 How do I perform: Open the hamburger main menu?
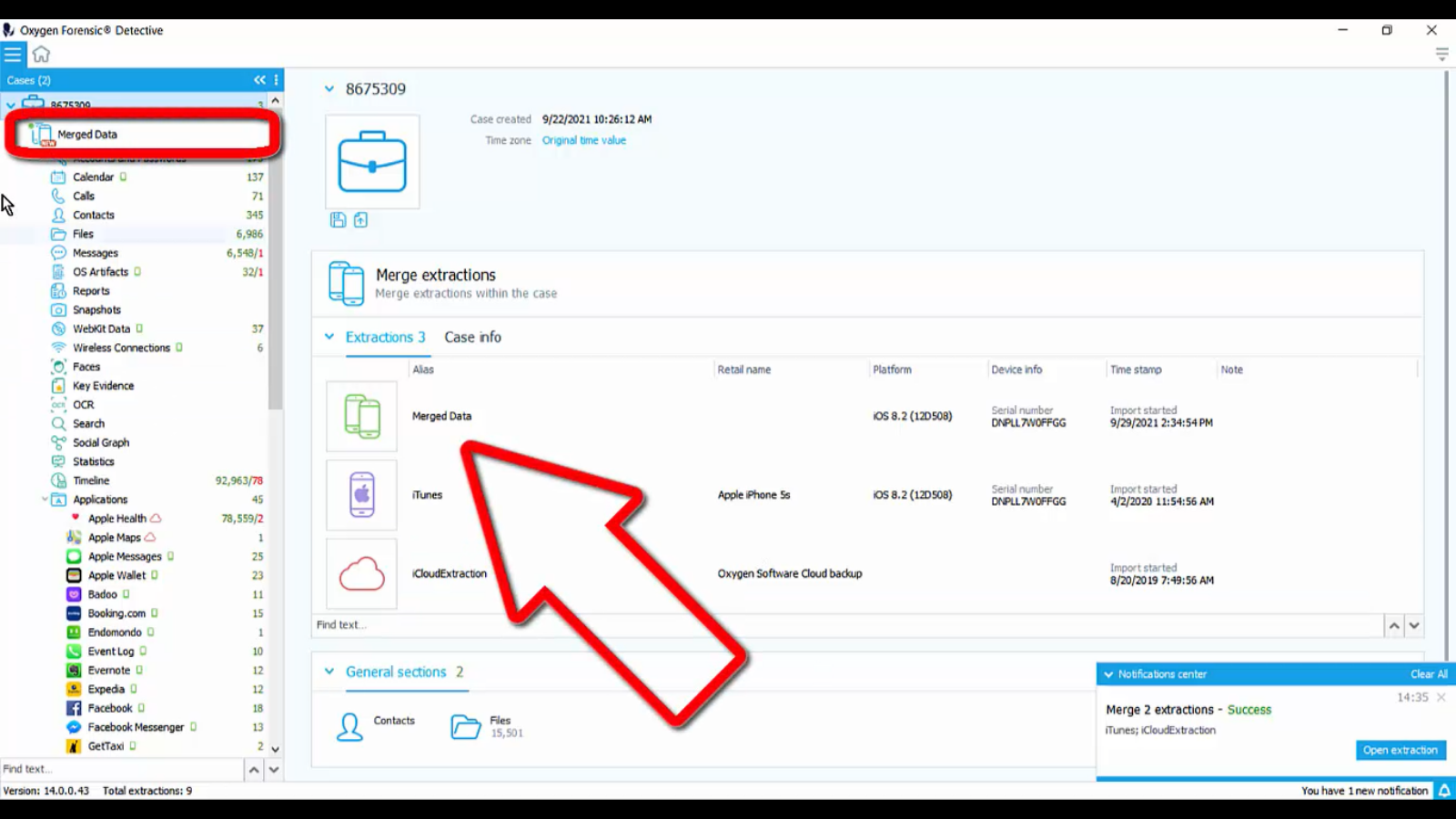(x=13, y=55)
